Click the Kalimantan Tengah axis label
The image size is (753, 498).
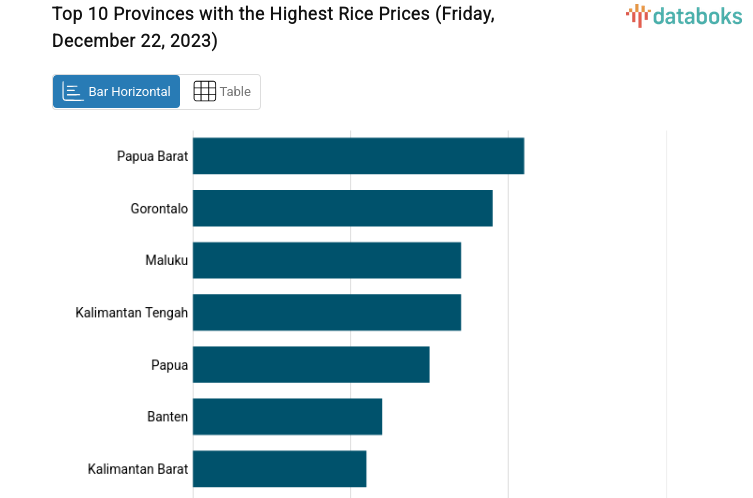point(131,312)
